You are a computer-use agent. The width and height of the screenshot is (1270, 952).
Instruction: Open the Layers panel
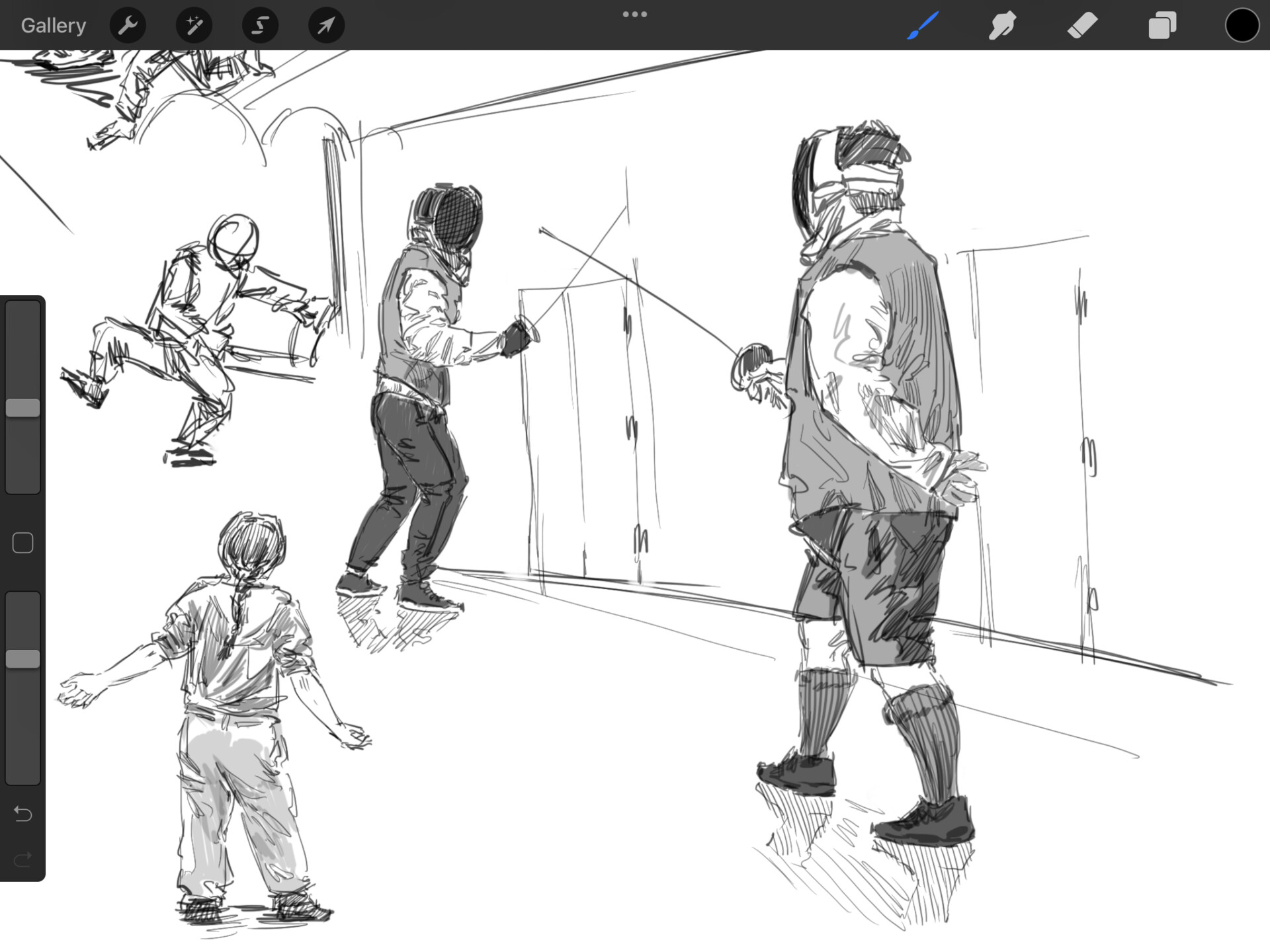[x=1162, y=25]
